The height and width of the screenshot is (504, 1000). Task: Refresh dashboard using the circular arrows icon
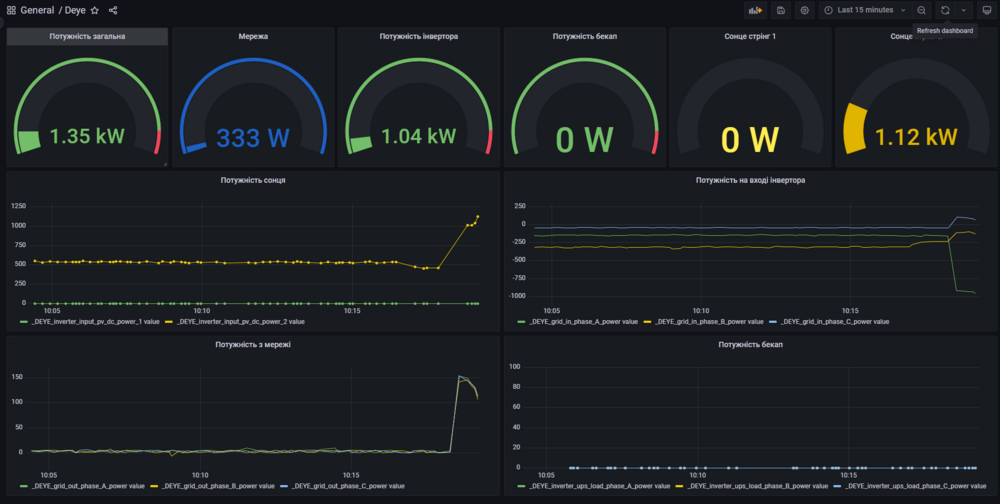coord(945,10)
